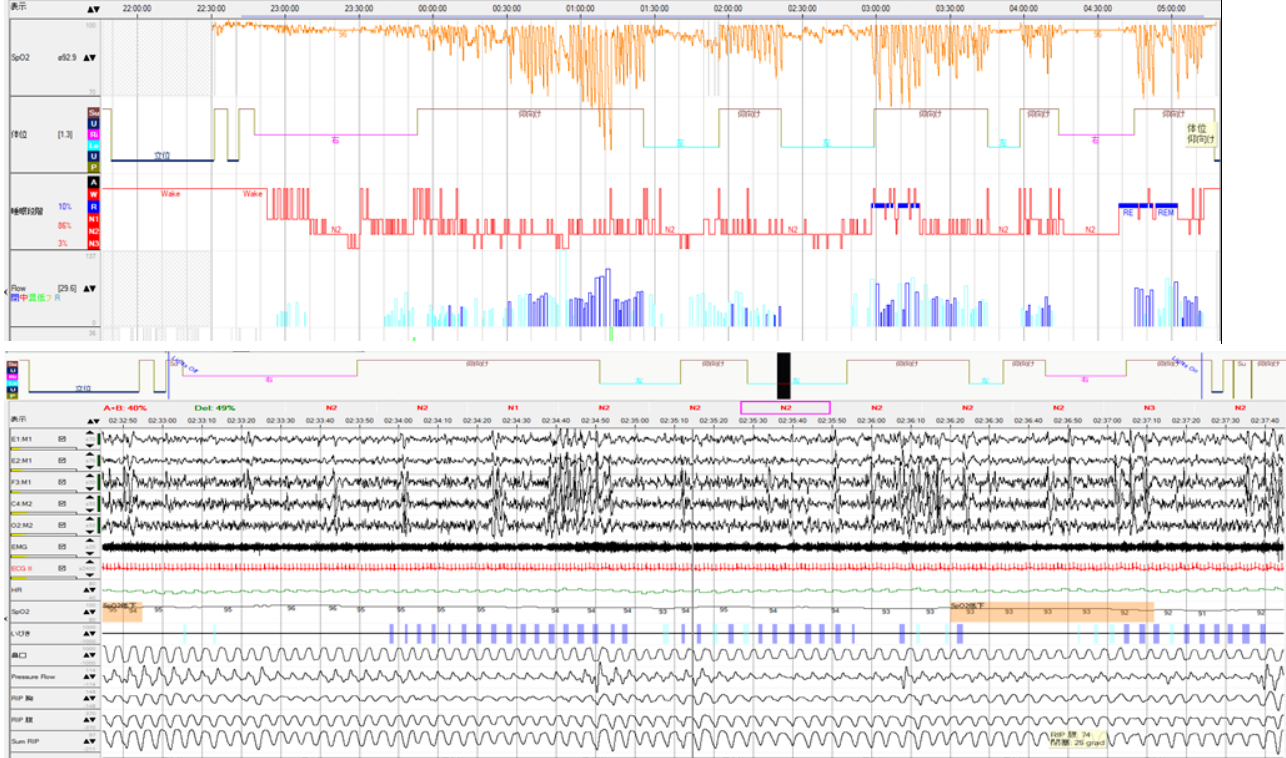Decrease E1:M1 amplitude with down arrow
This screenshot has height=758, width=1286.
click(90, 445)
